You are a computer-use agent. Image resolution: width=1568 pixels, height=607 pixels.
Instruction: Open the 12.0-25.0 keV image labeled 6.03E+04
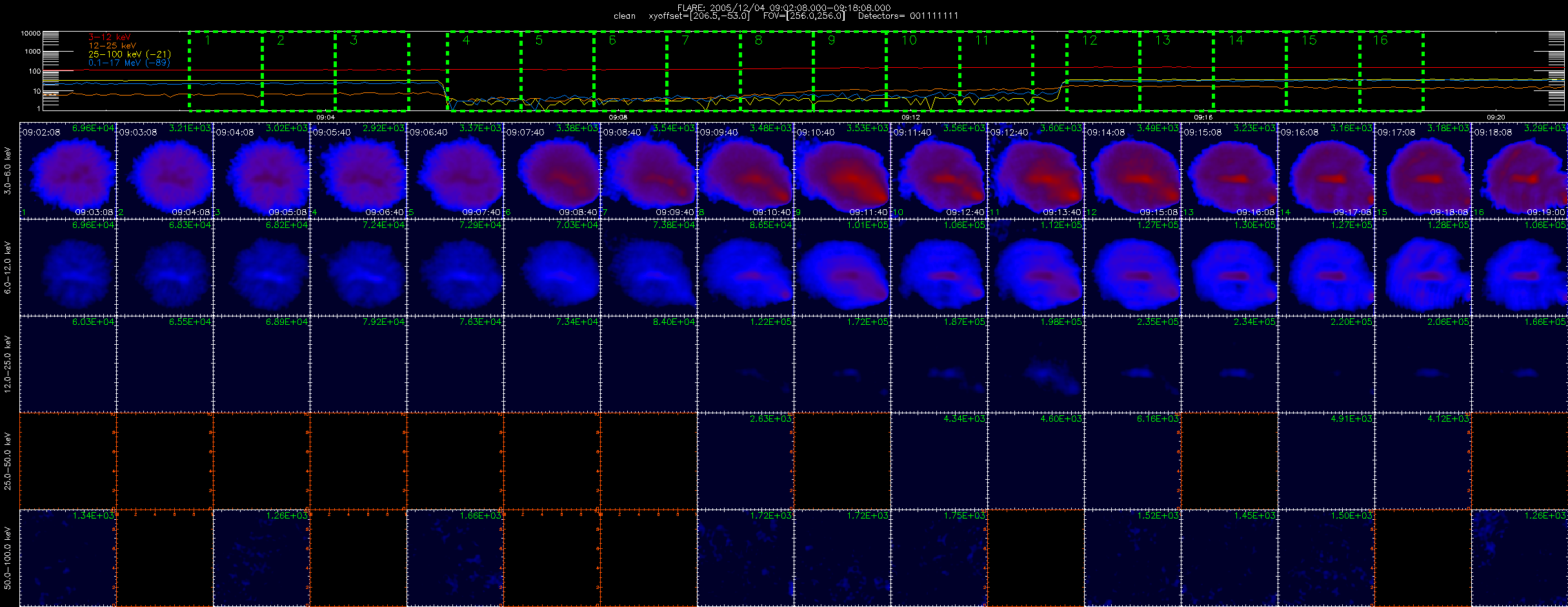(x=68, y=364)
